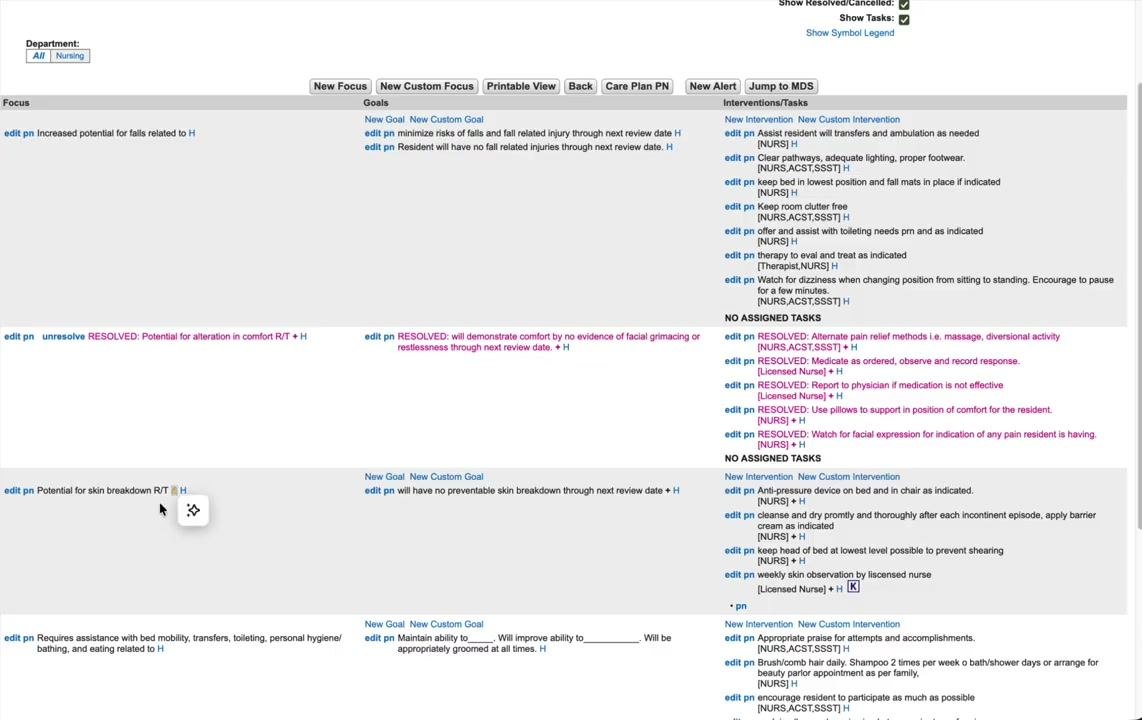Create a New Alert

[712, 87]
